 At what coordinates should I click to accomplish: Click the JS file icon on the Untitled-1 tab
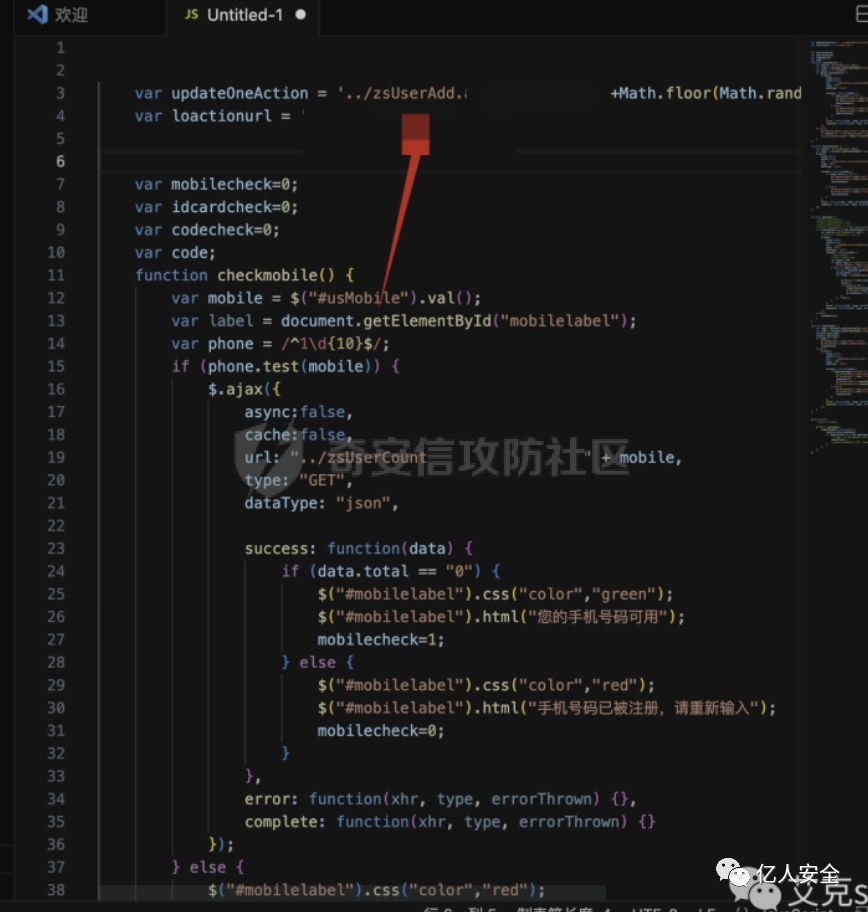(x=191, y=15)
